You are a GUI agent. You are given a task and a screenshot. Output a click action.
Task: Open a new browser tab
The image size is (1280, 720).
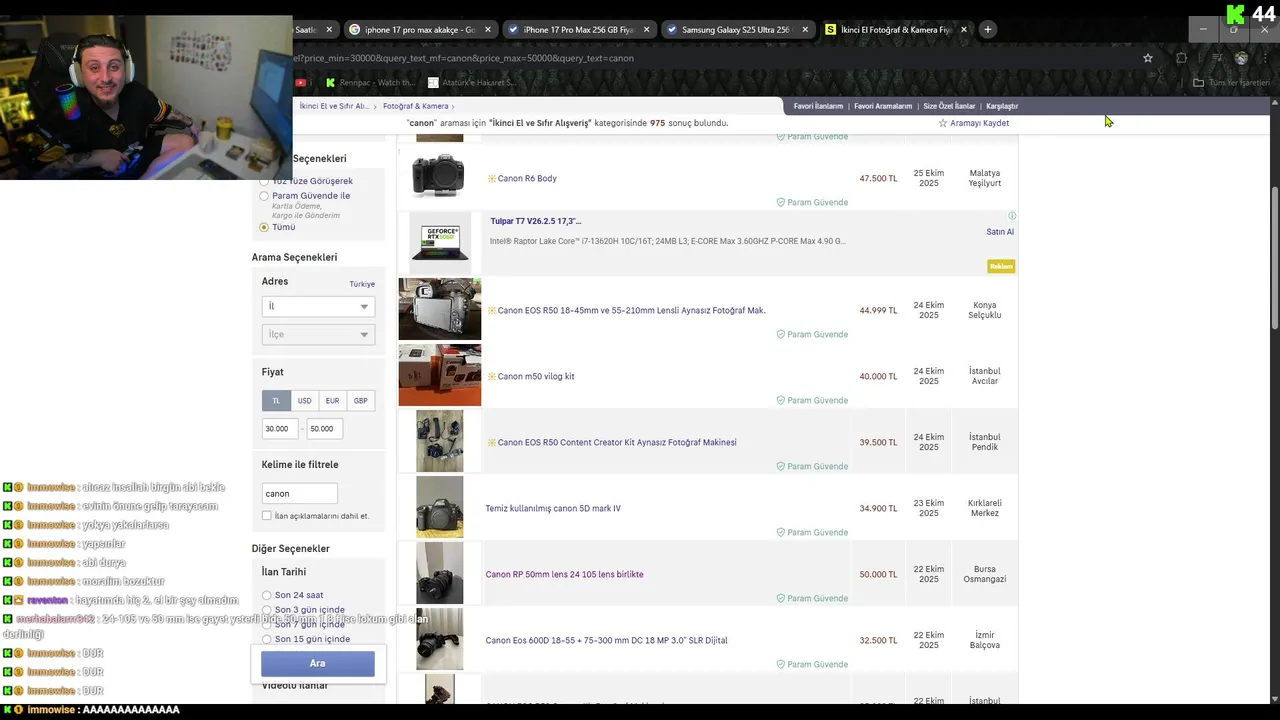tap(987, 29)
